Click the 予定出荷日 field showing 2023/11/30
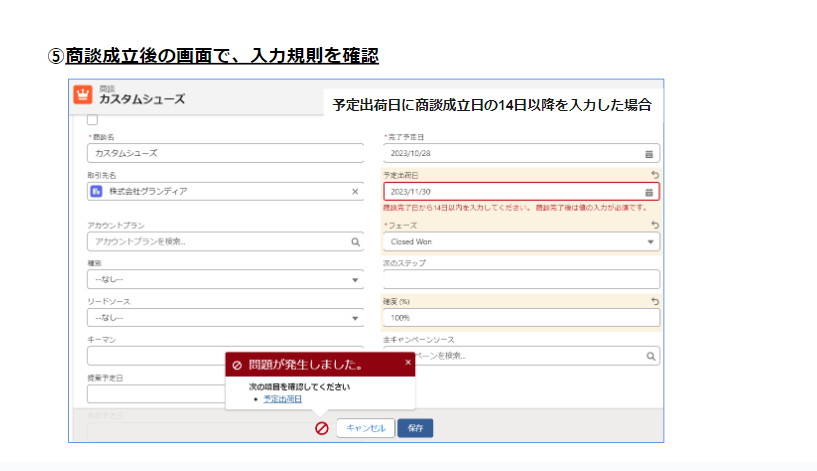This screenshot has width=817, height=471. click(522, 192)
